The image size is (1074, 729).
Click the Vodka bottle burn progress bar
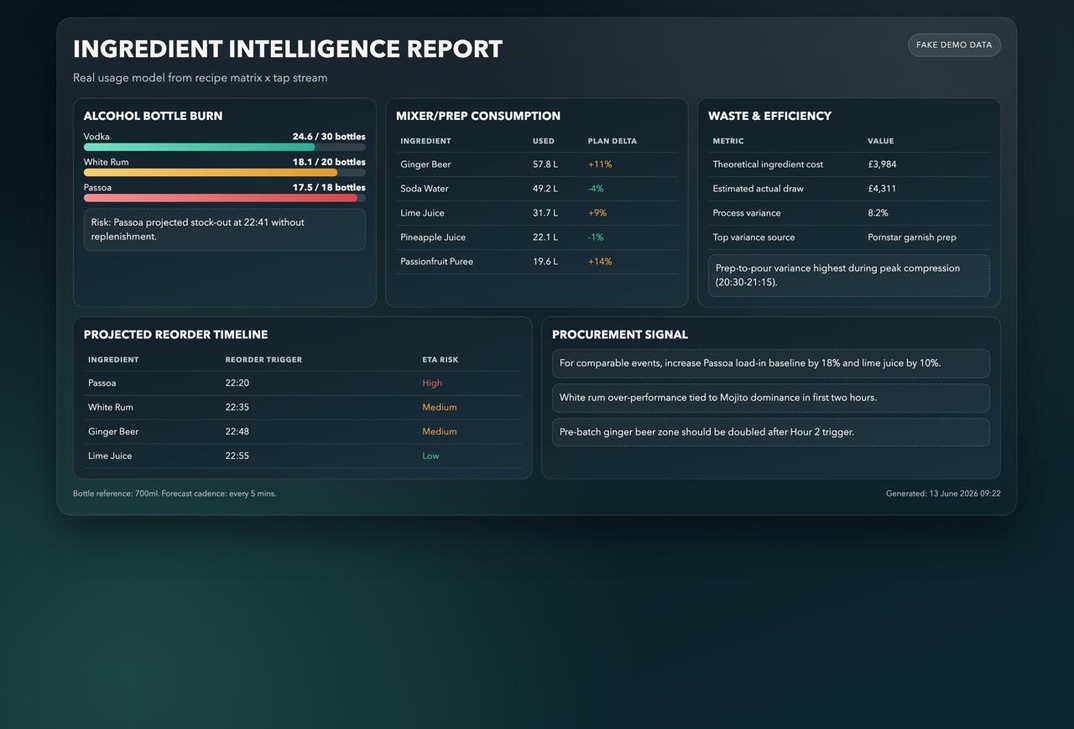(x=225, y=147)
